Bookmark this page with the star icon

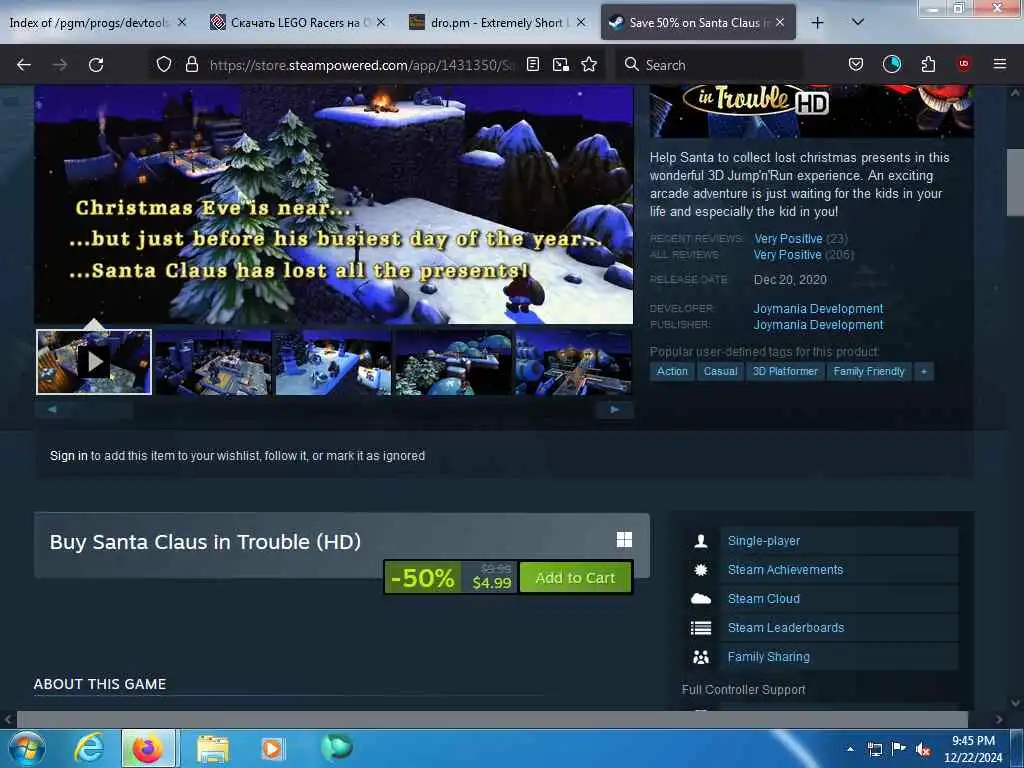(x=589, y=64)
